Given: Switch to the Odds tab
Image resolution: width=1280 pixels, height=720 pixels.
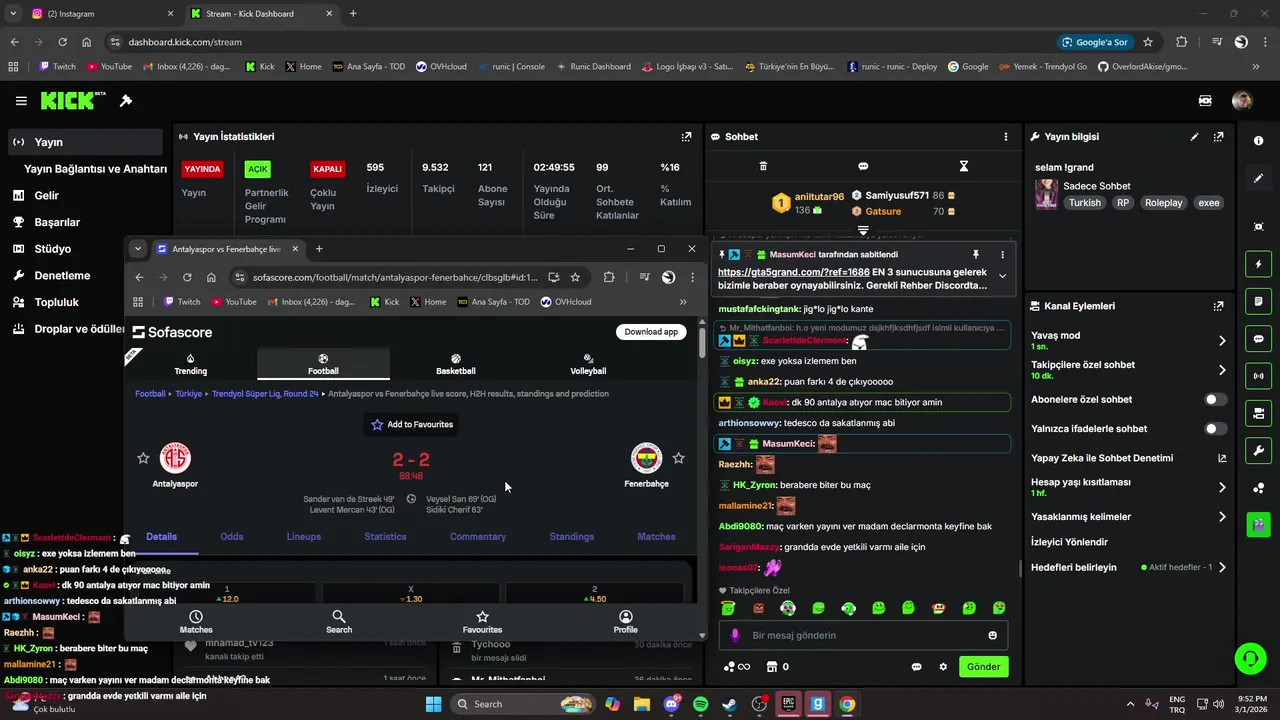Looking at the screenshot, I should (x=232, y=537).
